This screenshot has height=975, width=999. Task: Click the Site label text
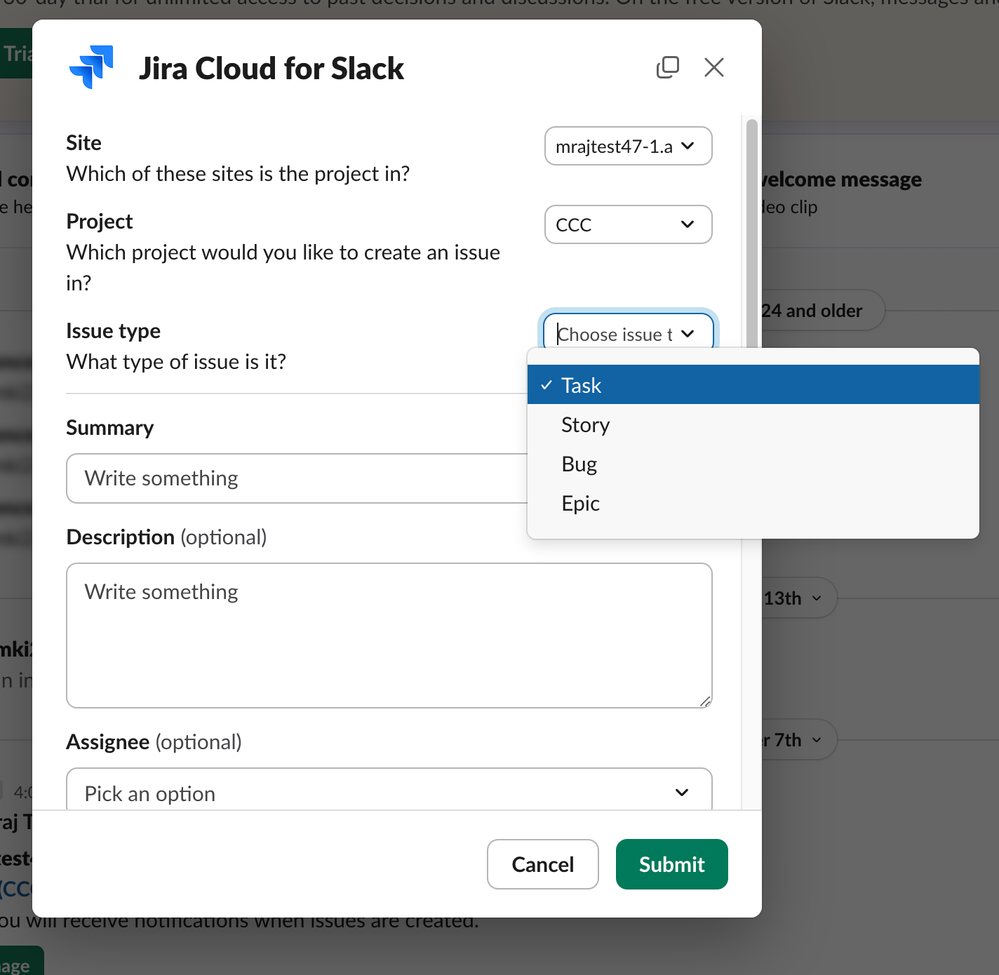click(84, 143)
